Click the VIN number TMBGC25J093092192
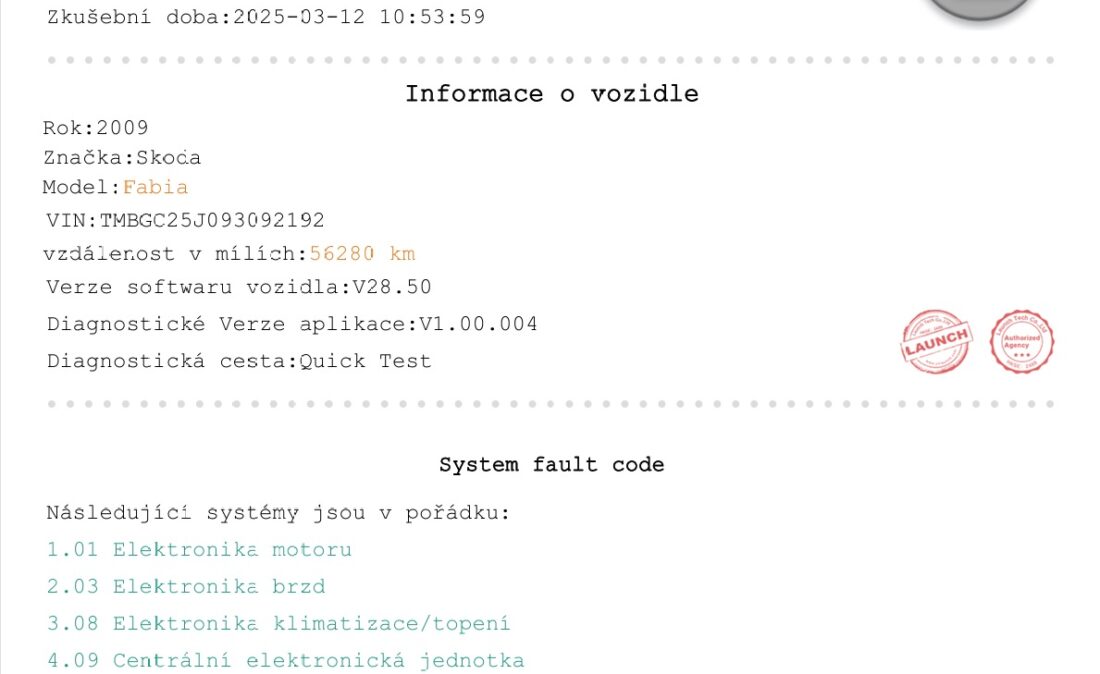Screen dimensions: 1100x674 212,220
